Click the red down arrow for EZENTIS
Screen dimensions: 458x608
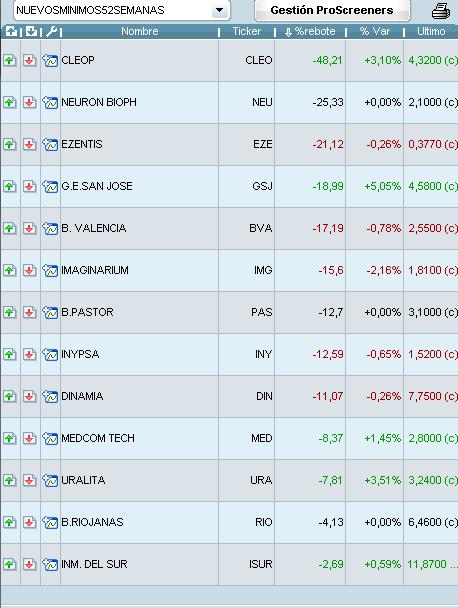(x=29, y=145)
